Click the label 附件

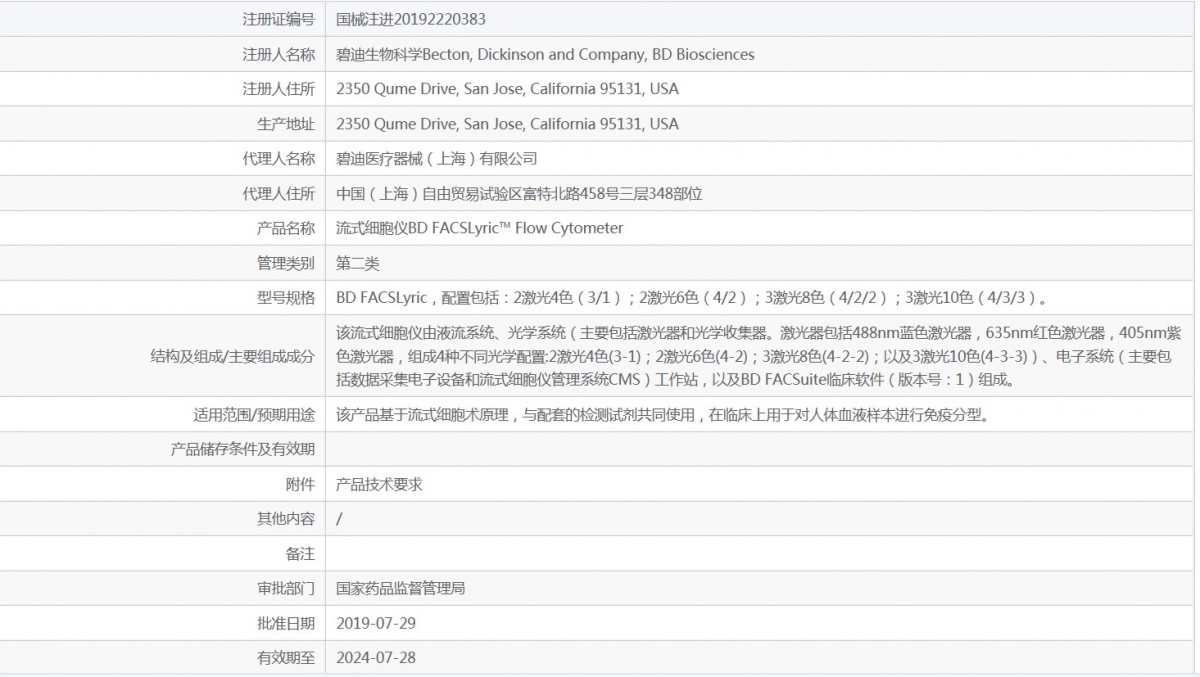[300, 484]
